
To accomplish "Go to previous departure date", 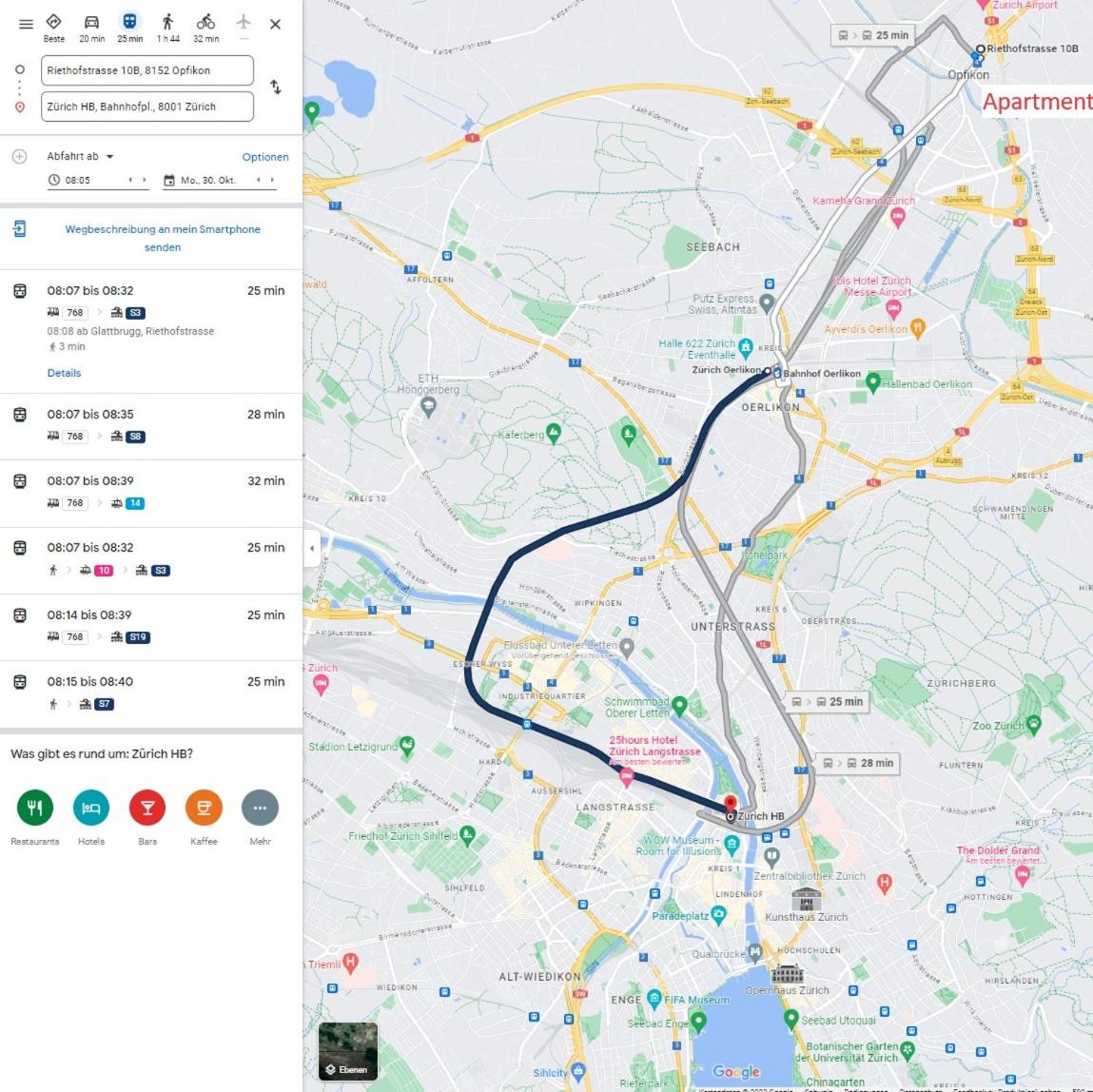I will click(258, 180).
